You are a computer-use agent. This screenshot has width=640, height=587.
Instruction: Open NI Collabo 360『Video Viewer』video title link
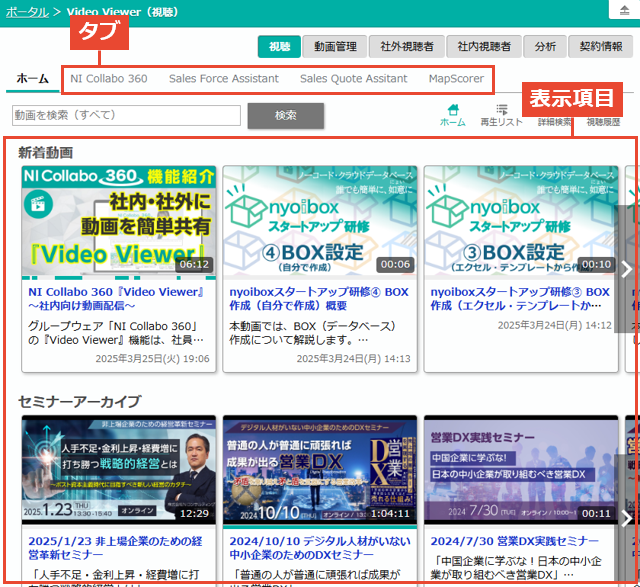116,298
